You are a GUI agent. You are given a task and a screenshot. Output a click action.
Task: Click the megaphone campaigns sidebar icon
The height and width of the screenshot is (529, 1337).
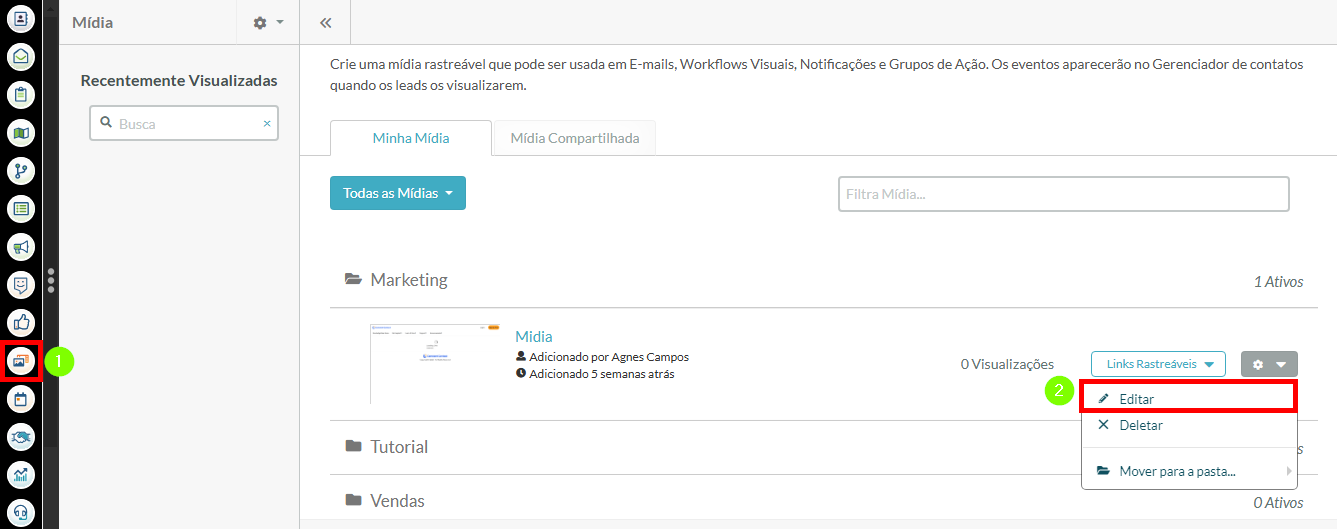(21, 246)
